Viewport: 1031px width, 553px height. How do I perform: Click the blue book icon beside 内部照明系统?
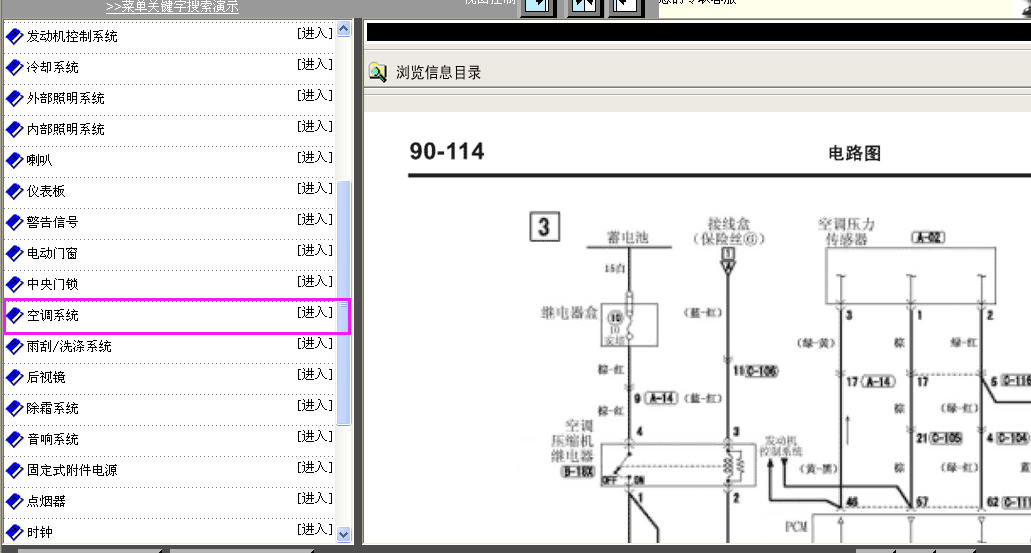pyautogui.click(x=14, y=129)
